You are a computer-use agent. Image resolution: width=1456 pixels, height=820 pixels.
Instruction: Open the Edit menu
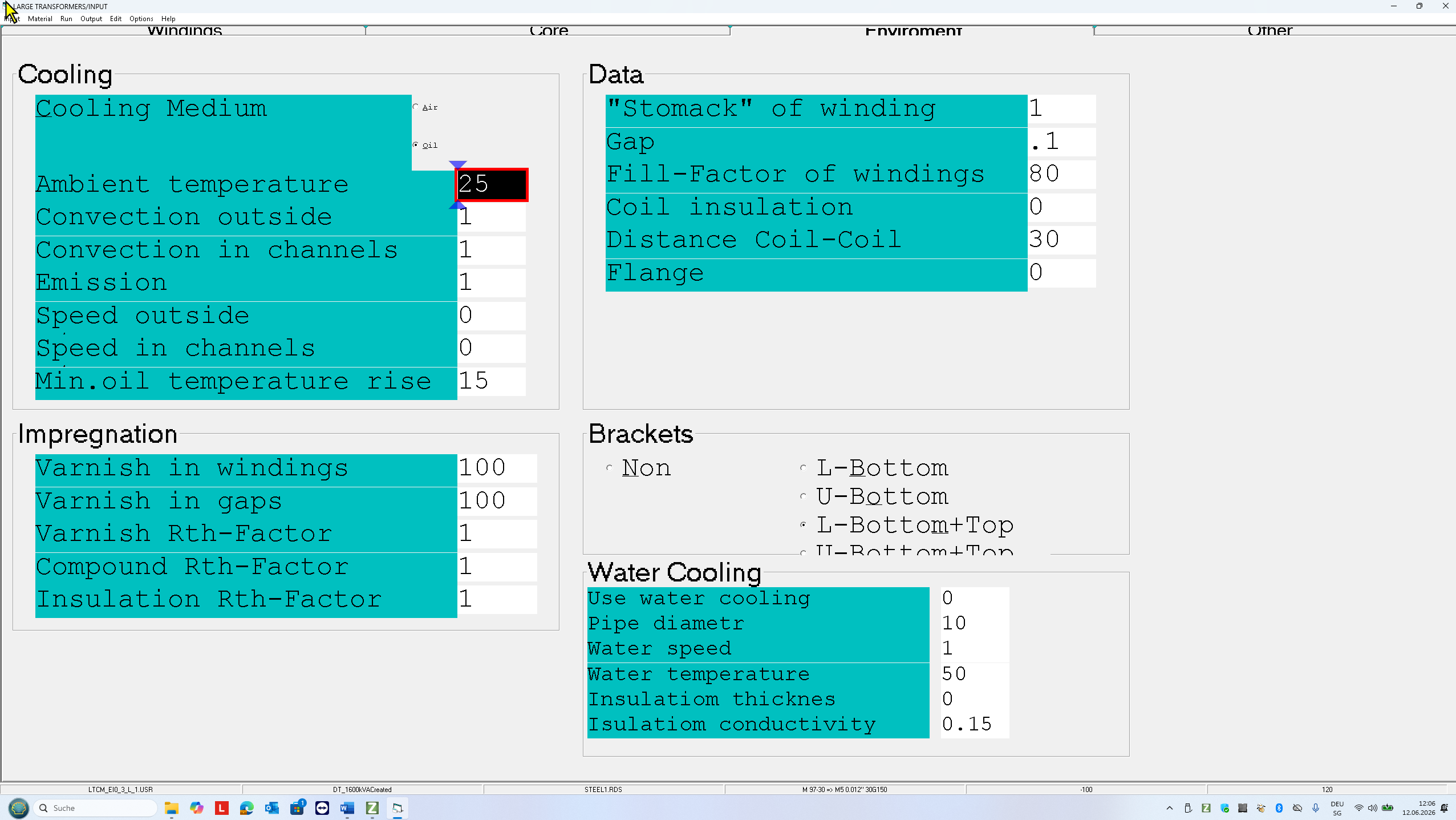point(116,19)
